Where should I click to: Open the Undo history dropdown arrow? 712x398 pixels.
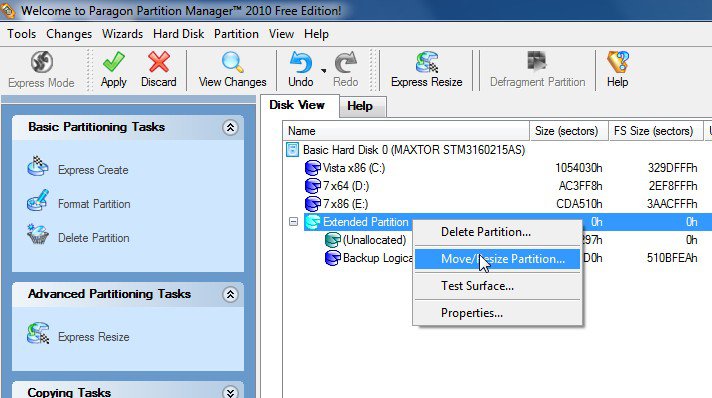[323, 70]
